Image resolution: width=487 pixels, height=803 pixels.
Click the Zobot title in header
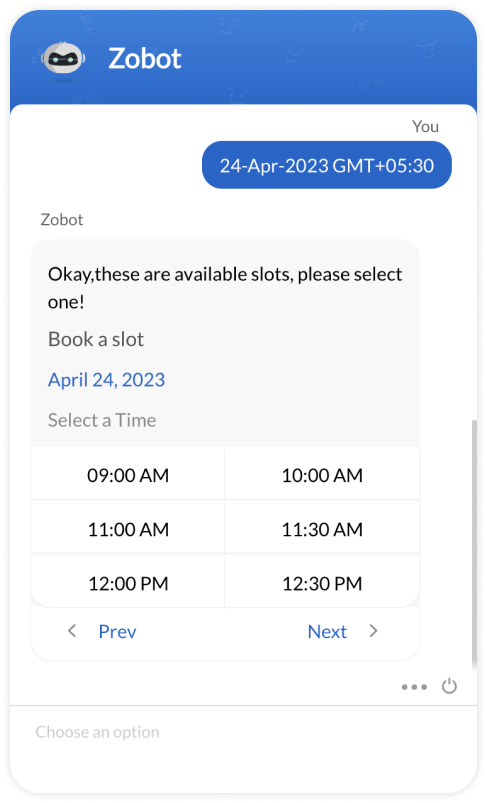coord(145,59)
